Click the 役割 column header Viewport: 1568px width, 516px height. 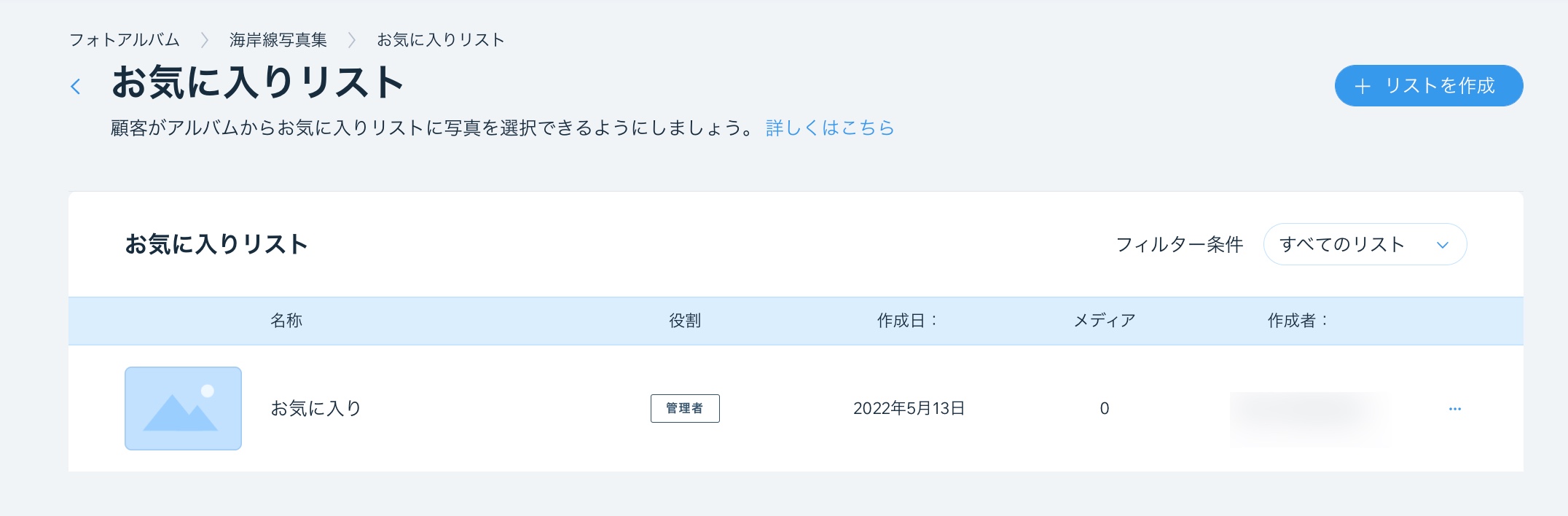point(685,321)
